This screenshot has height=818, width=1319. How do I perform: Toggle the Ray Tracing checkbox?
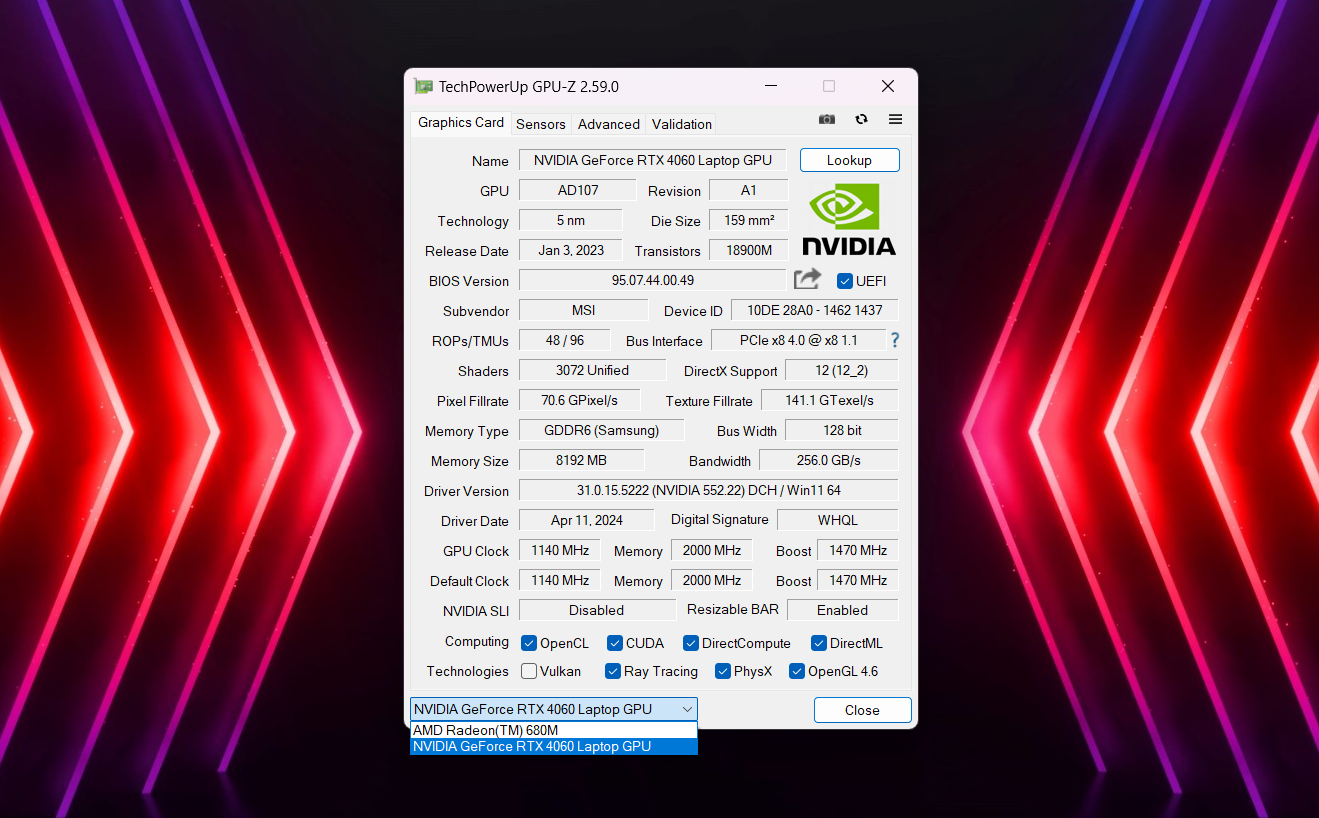click(613, 671)
